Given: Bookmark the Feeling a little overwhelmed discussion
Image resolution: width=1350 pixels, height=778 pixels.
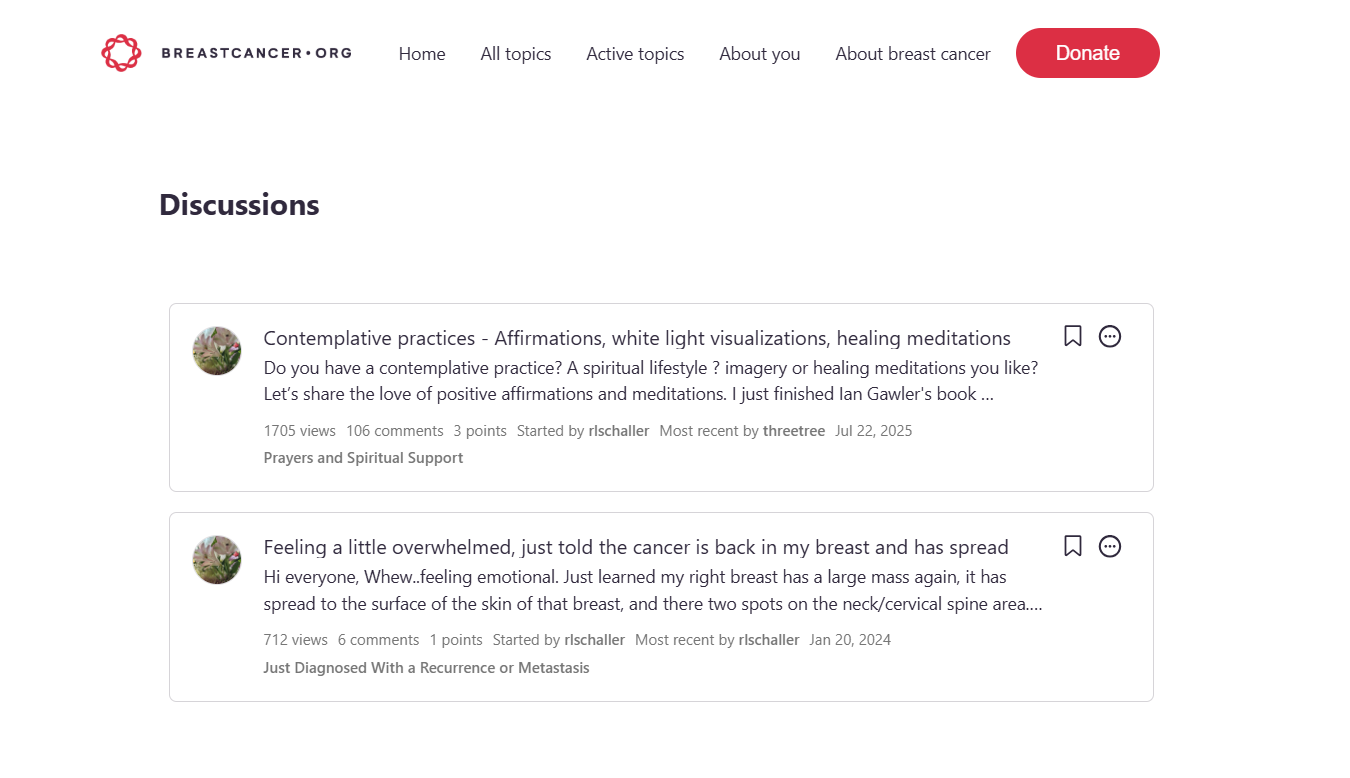Looking at the screenshot, I should (1072, 546).
